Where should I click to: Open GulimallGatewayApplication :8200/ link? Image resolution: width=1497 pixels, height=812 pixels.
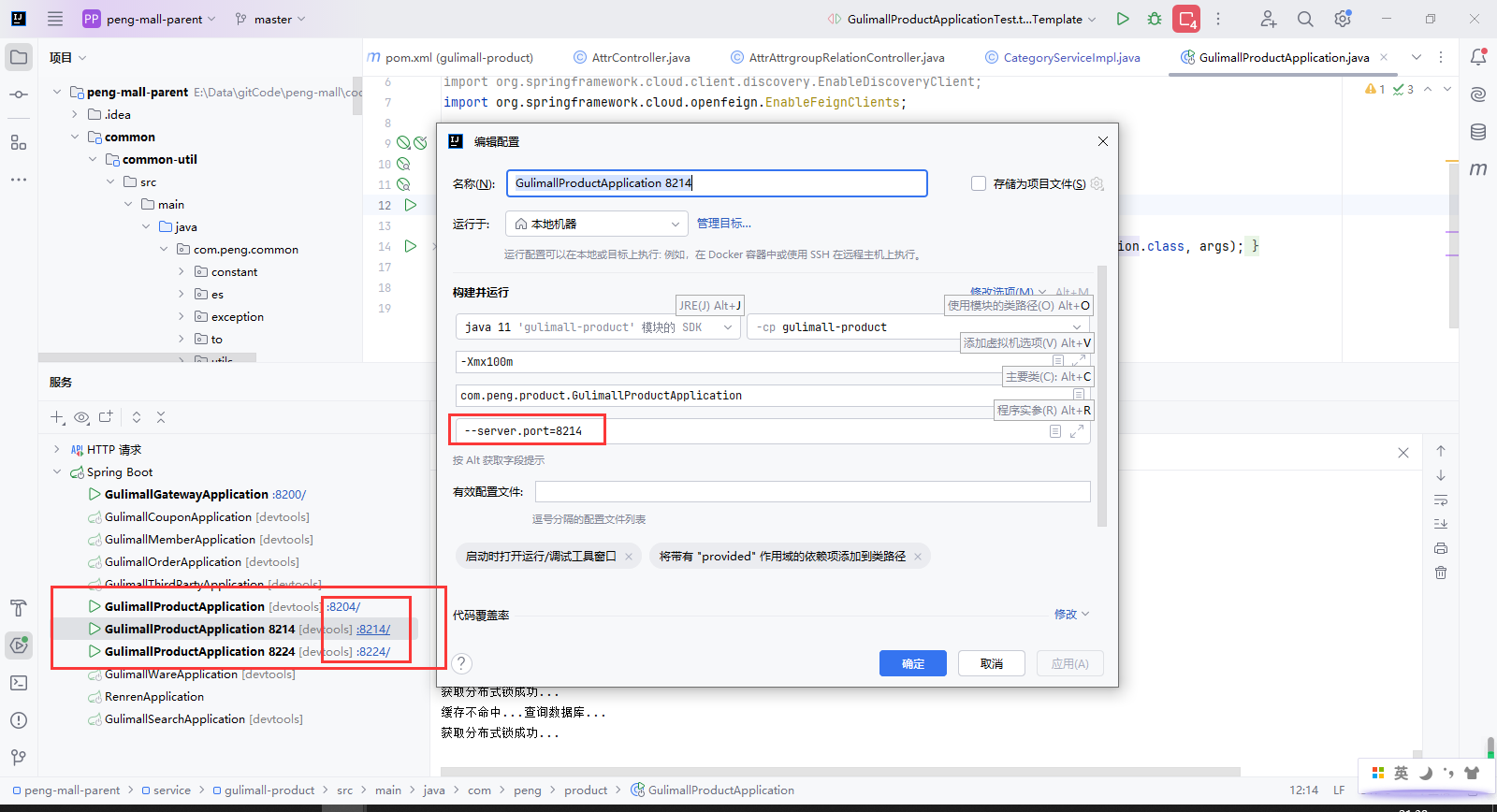coord(289,495)
